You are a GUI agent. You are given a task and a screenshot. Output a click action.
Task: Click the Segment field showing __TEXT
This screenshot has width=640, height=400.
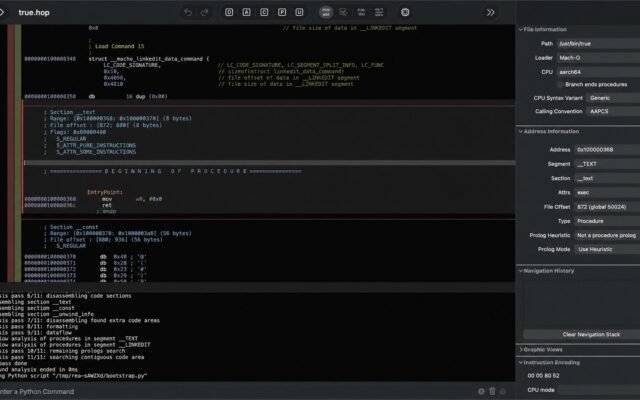pos(607,164)
